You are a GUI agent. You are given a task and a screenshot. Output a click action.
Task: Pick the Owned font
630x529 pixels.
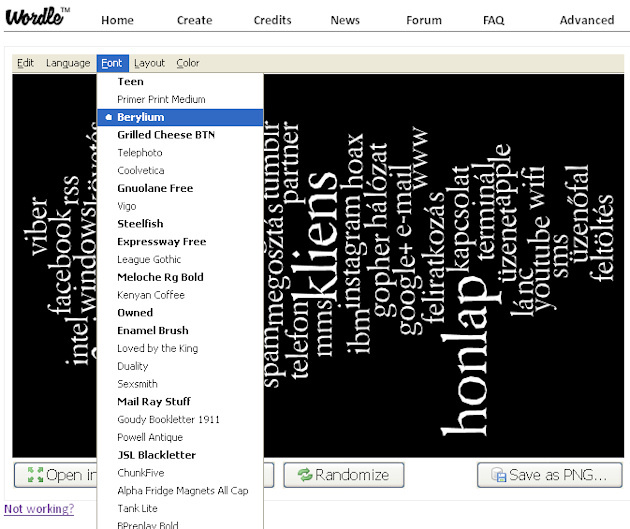coord(180,313)
